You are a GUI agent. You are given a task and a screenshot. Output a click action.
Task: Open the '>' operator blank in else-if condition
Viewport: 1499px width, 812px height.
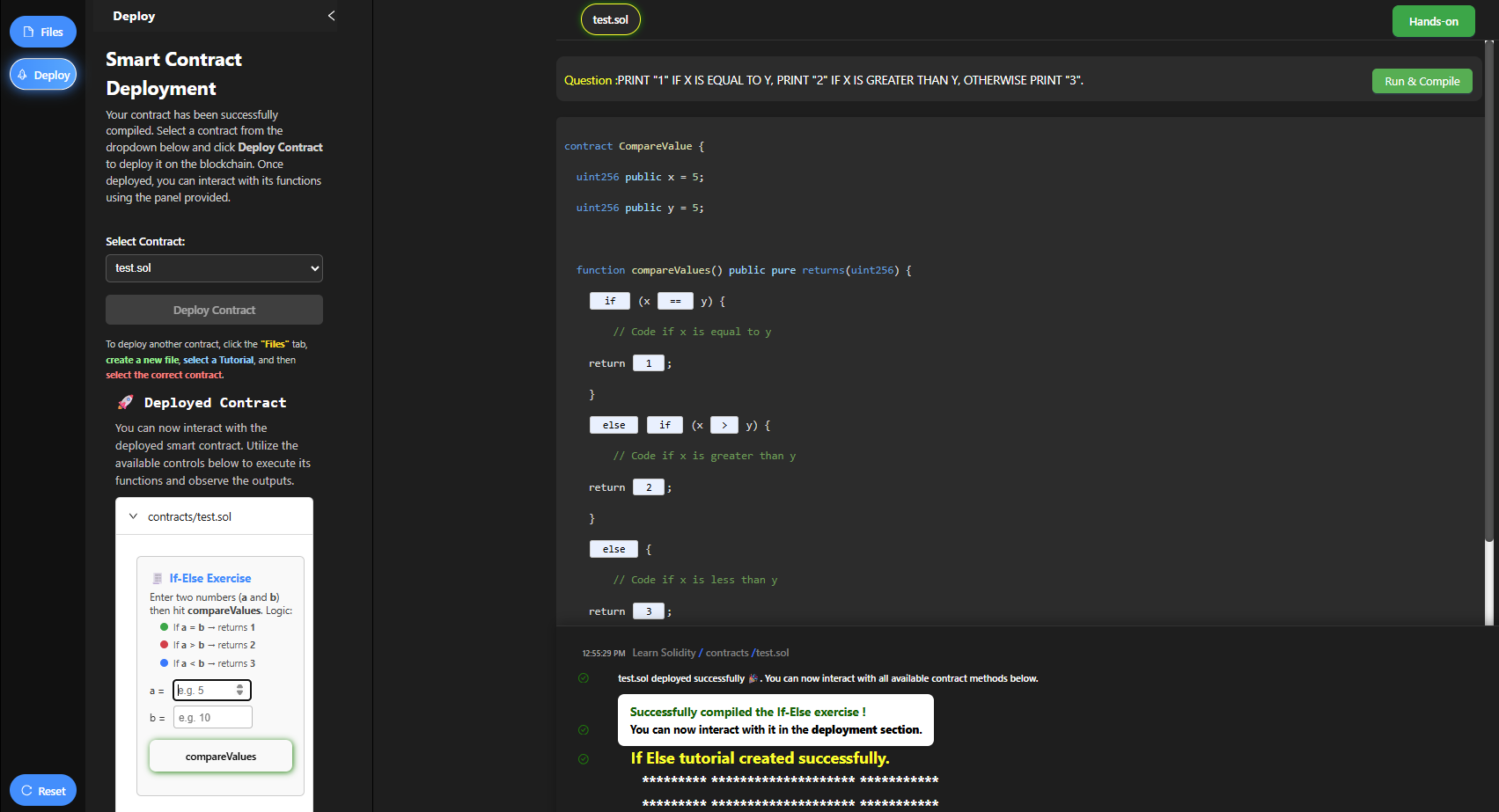724,425
